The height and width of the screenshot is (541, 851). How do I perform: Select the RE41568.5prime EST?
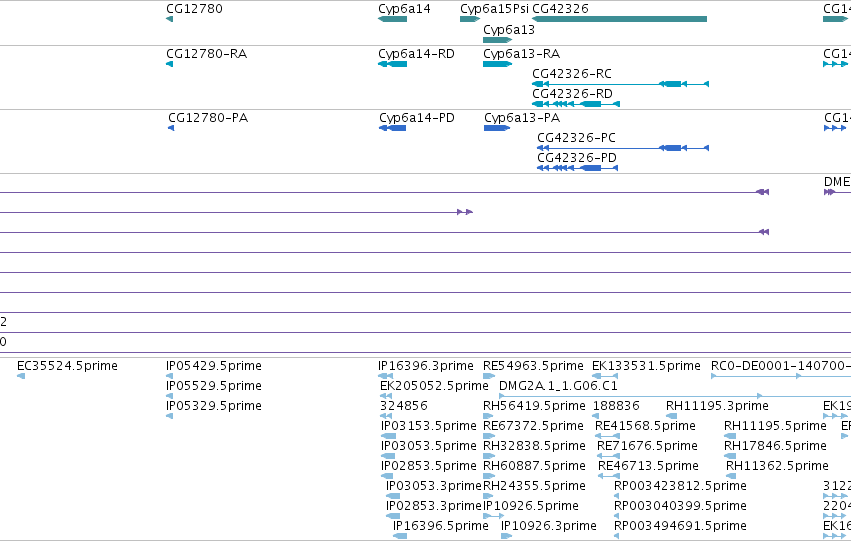pyautogui.click(x=645, y=426)
